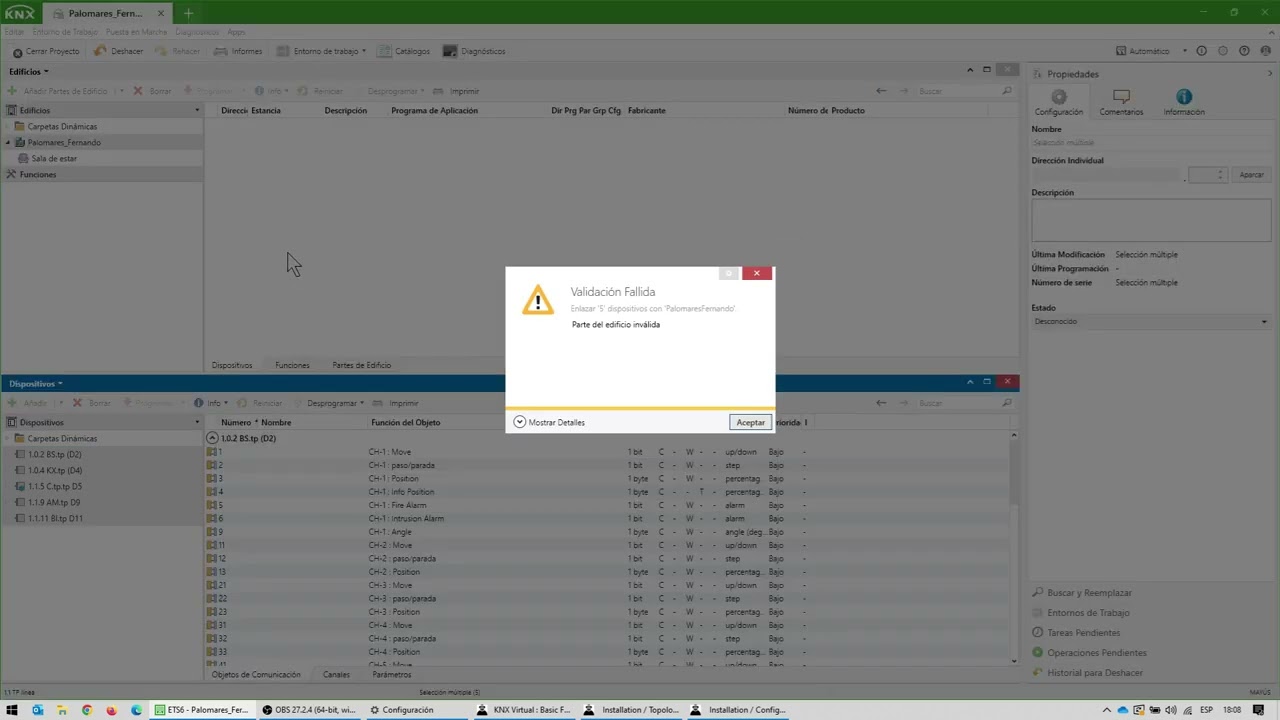Image resolution: width=1280 pixels, height=720 pixels.
Task: Select device 1.1.9 AM.tp D9
Action: click(x=54, y=502)
